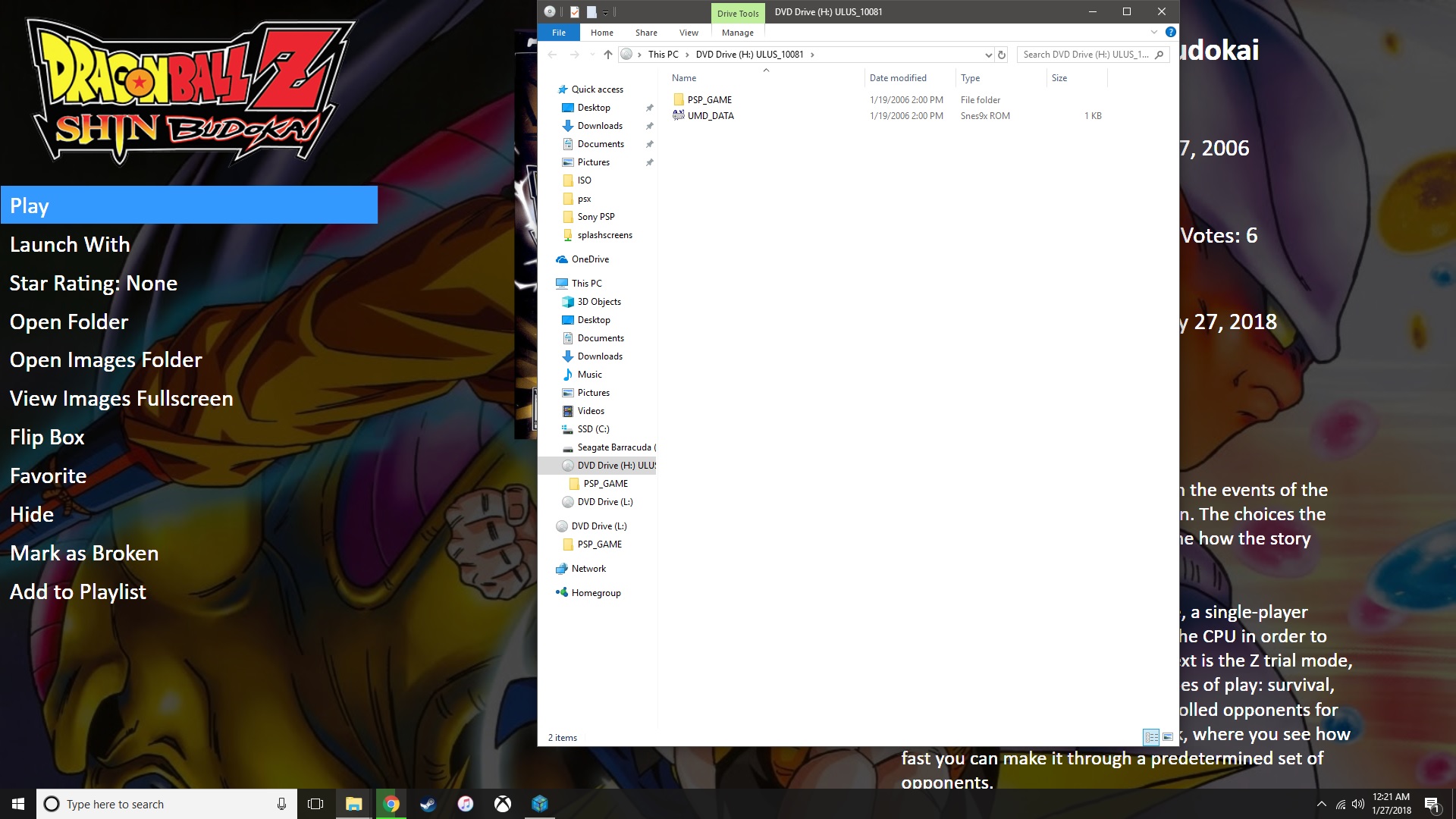
Task: Expand the ribbon chevron
Action: pos(1154,32)
